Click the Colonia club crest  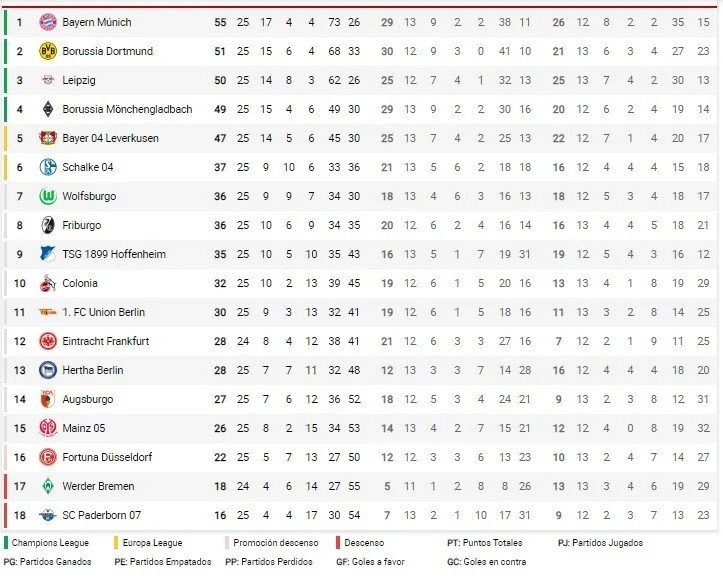48,283
